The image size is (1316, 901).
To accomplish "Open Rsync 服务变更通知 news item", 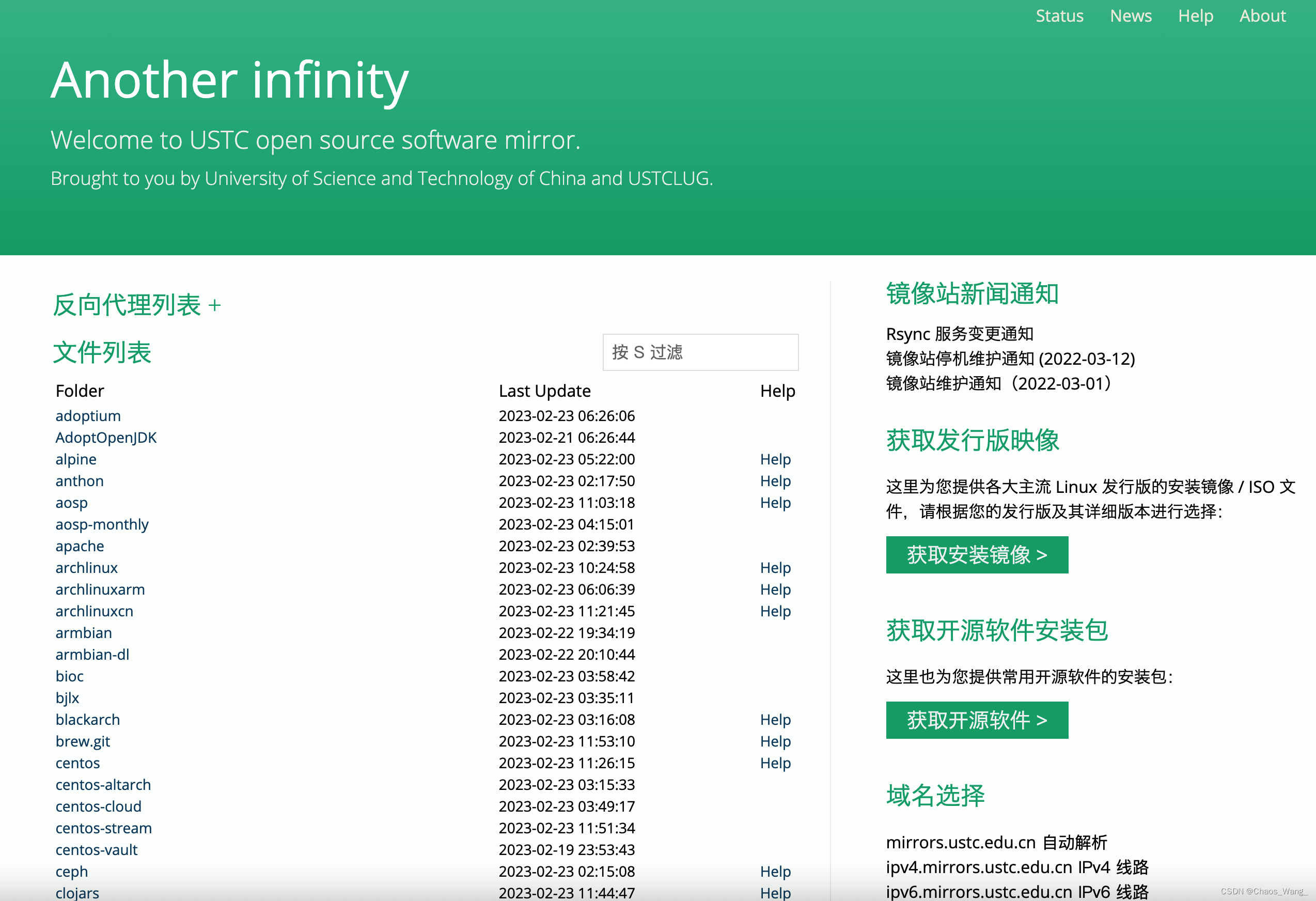I will (960, 334).
